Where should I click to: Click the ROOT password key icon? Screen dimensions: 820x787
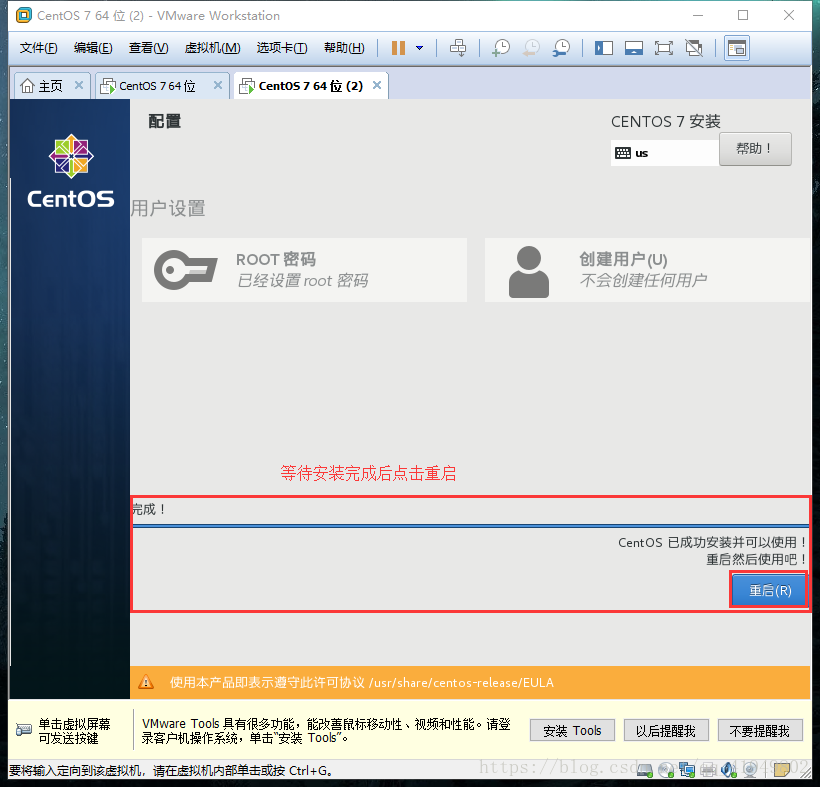coord(185,270)
